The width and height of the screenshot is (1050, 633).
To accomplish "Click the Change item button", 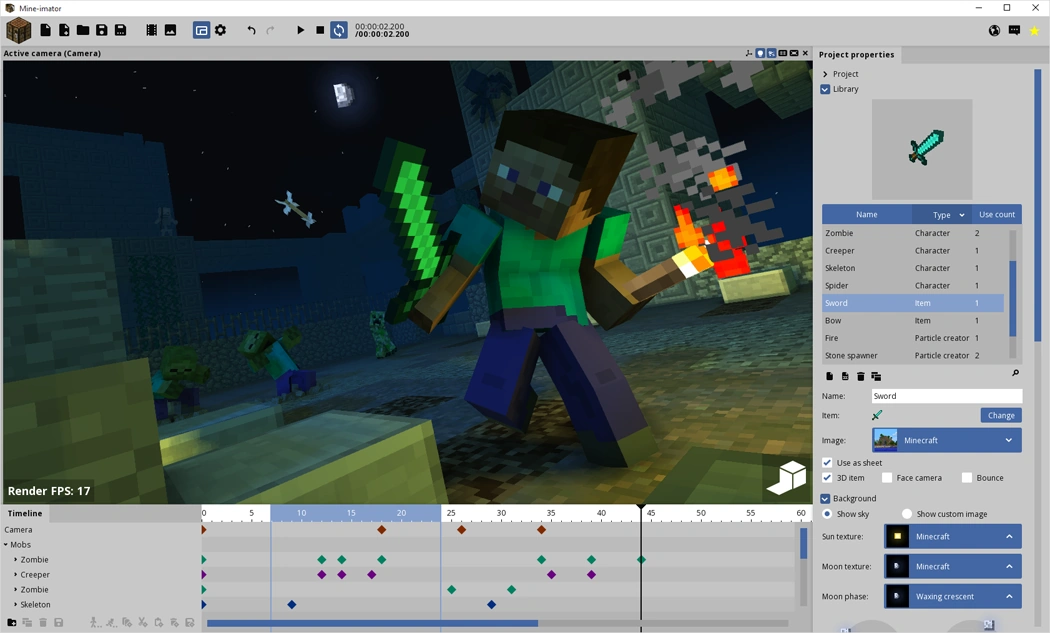I will point(1000,415).
